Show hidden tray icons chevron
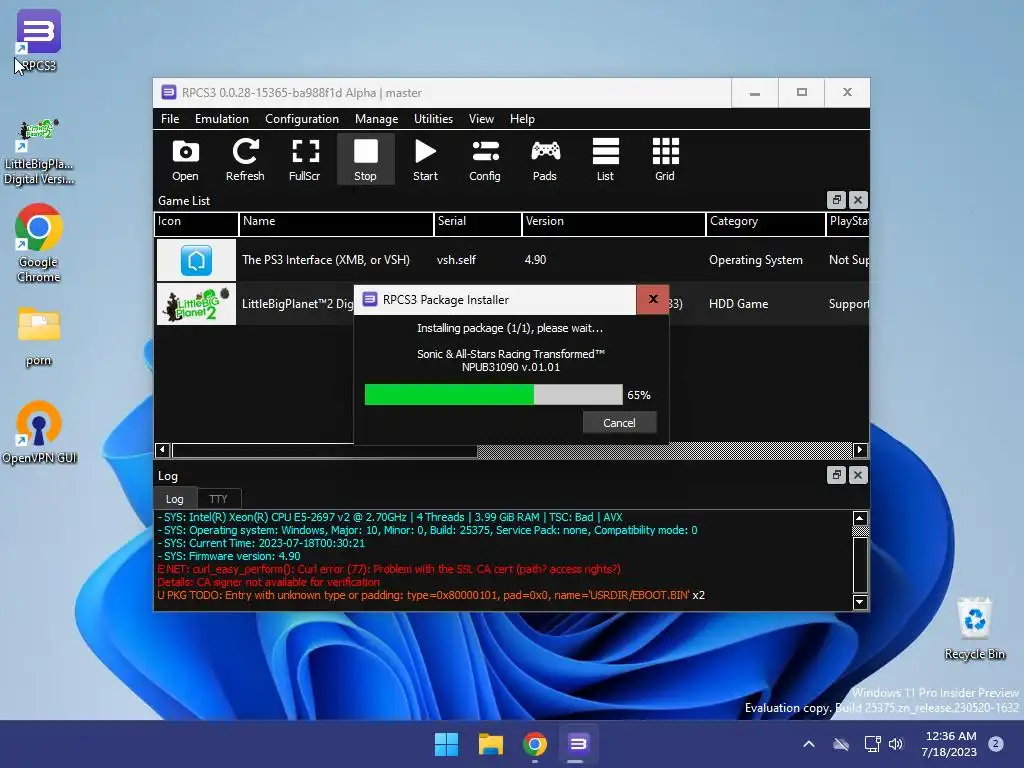 tap(808, 744)
